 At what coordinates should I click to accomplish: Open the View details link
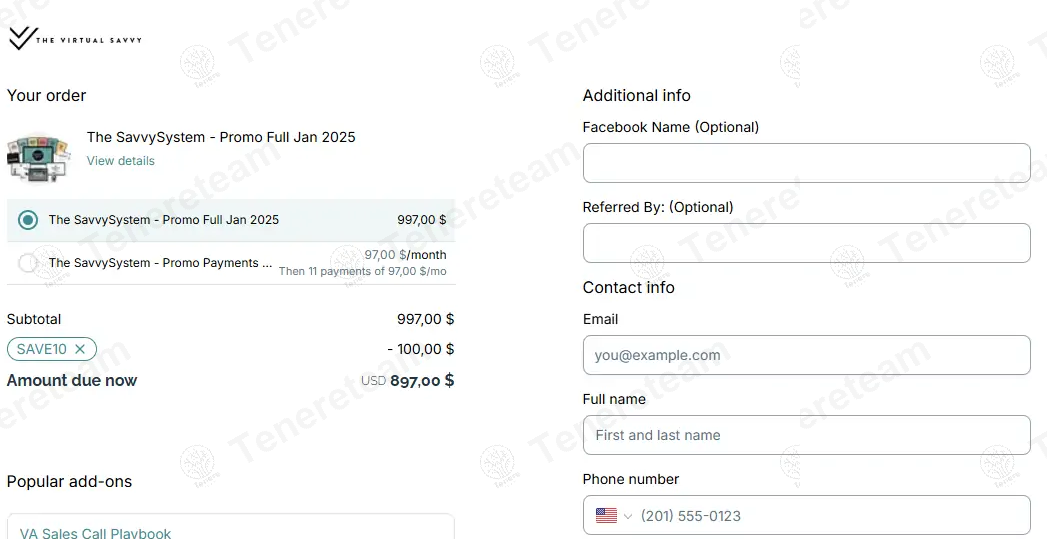[121, 161]
